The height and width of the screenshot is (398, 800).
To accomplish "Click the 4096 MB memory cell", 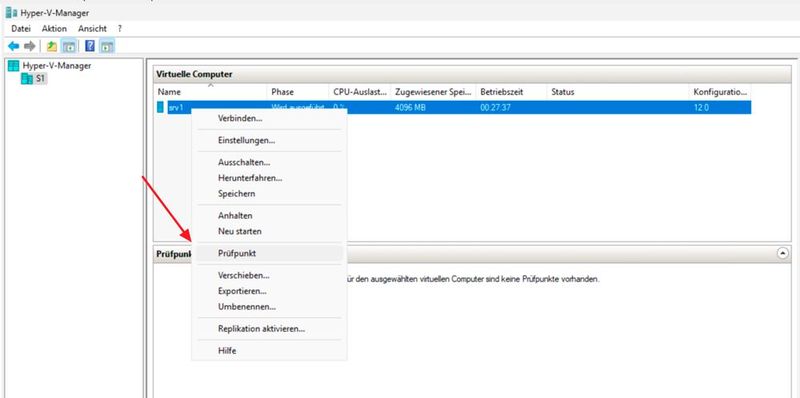I will (x=410, y=108).
